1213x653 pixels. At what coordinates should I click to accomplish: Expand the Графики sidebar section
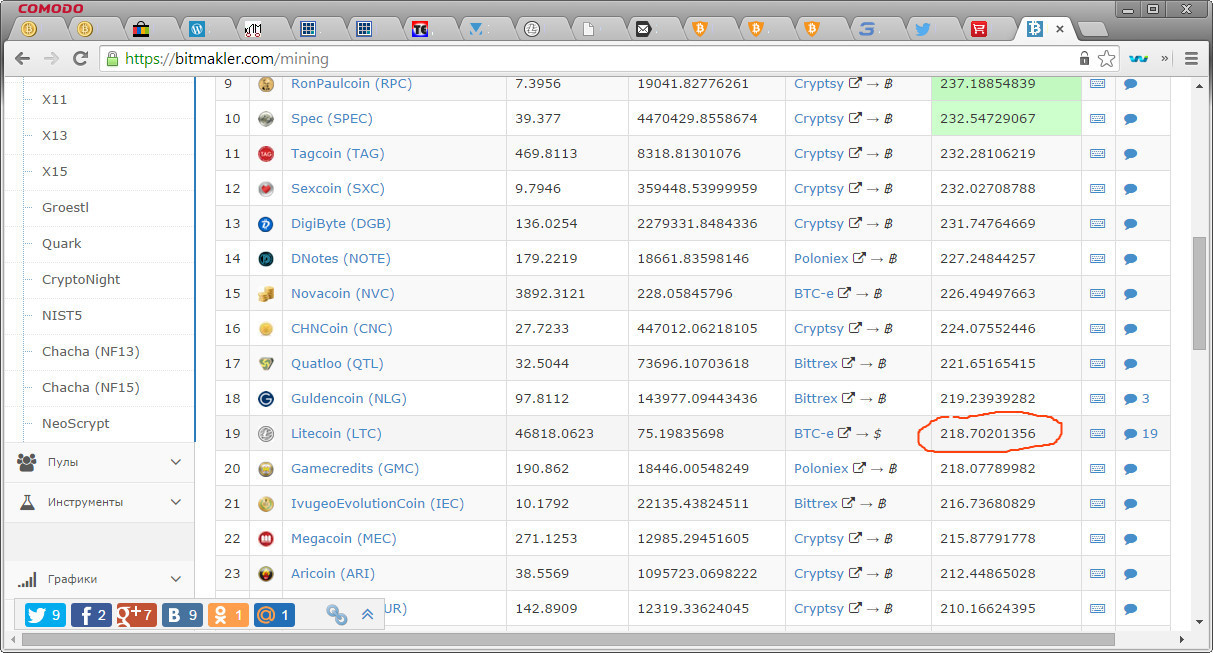(100, 579)
